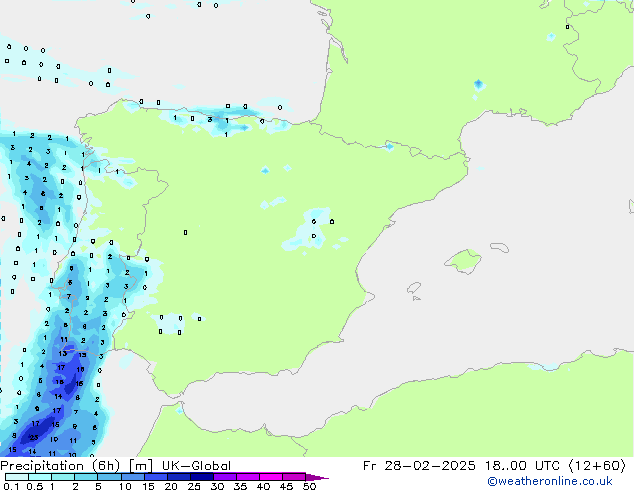Click the legend value "35"
634x490 pixels.
[240, 486]
